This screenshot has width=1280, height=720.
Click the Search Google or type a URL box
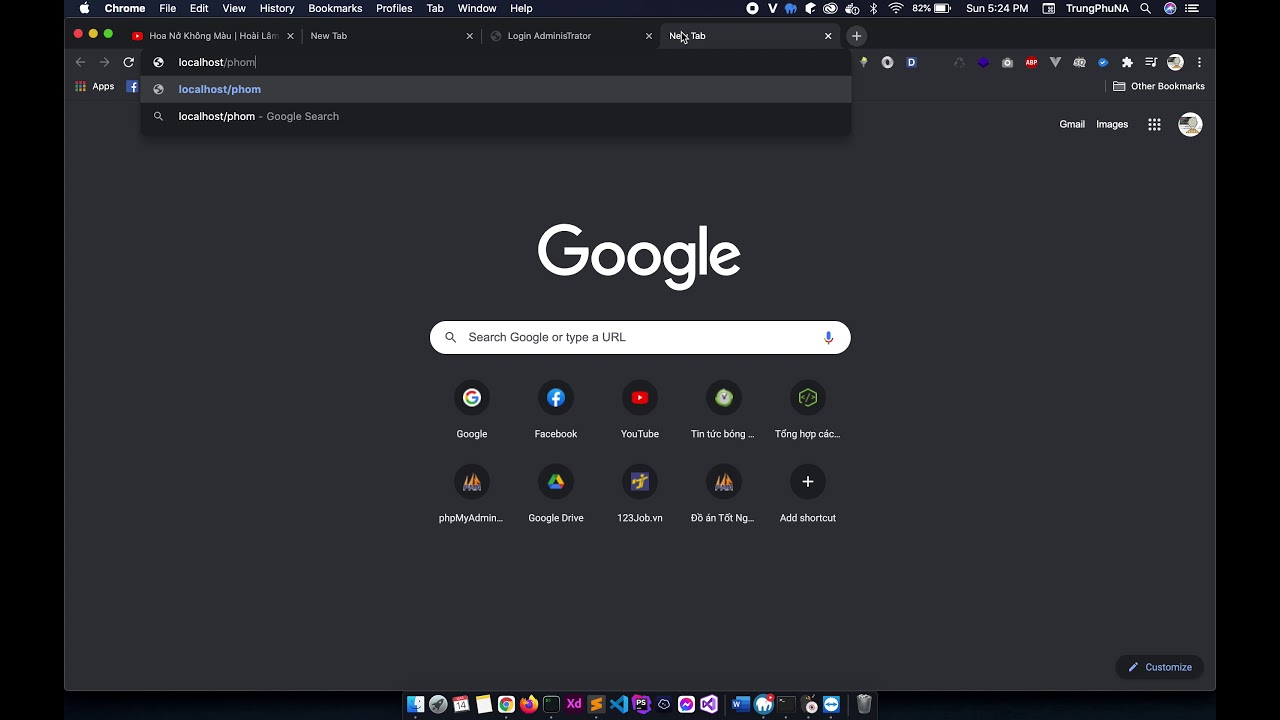[640, 337]
